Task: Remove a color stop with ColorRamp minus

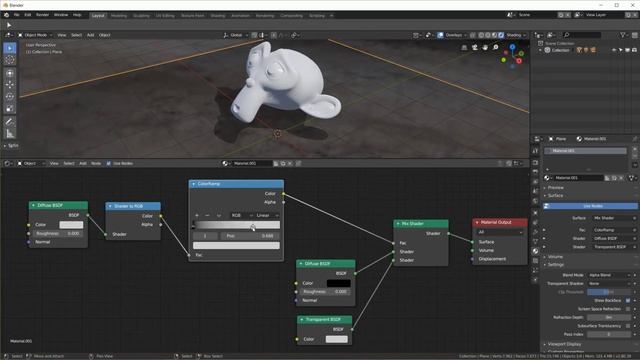Action: [207, 215]
